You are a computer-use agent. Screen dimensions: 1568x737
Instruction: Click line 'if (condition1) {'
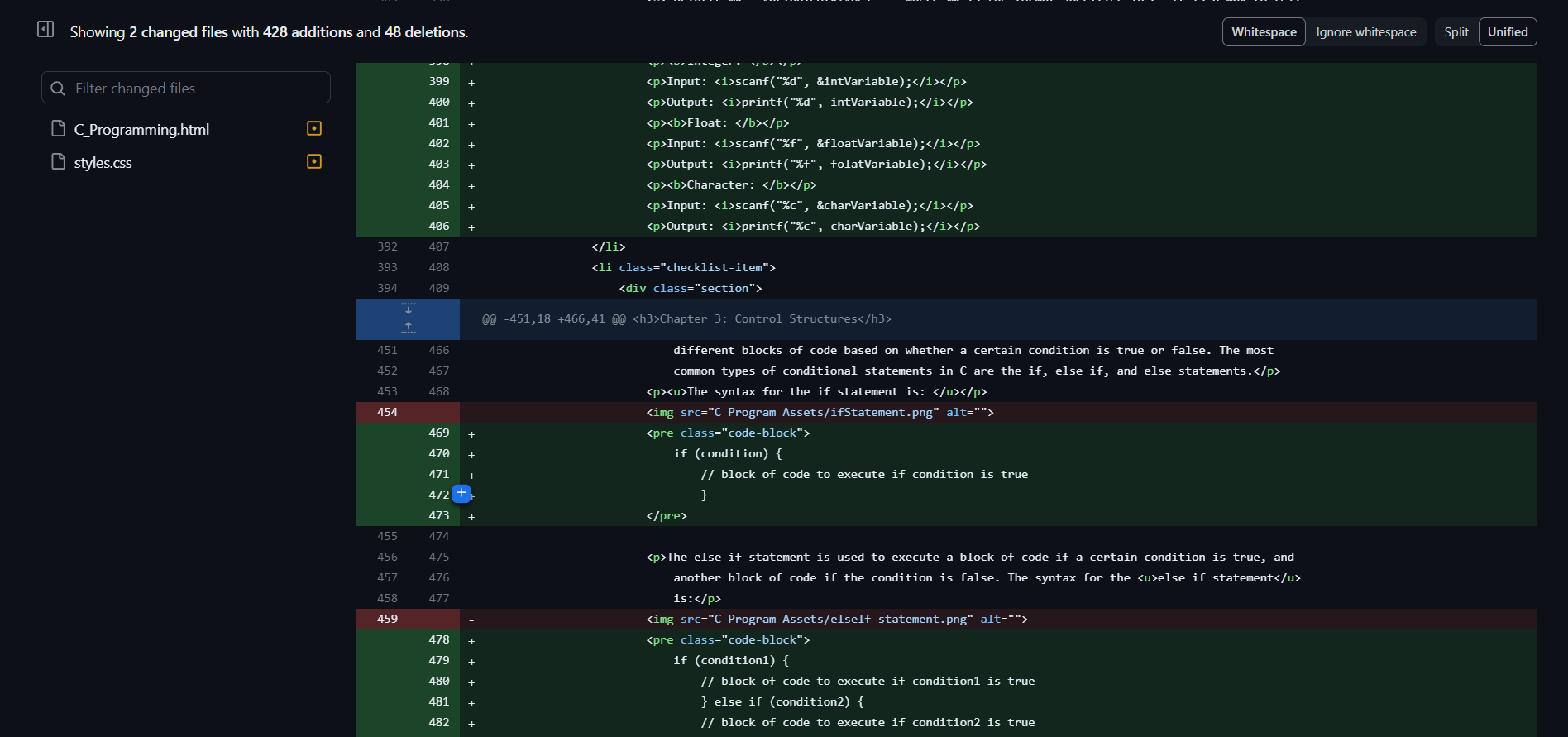(x=731, y=660)
